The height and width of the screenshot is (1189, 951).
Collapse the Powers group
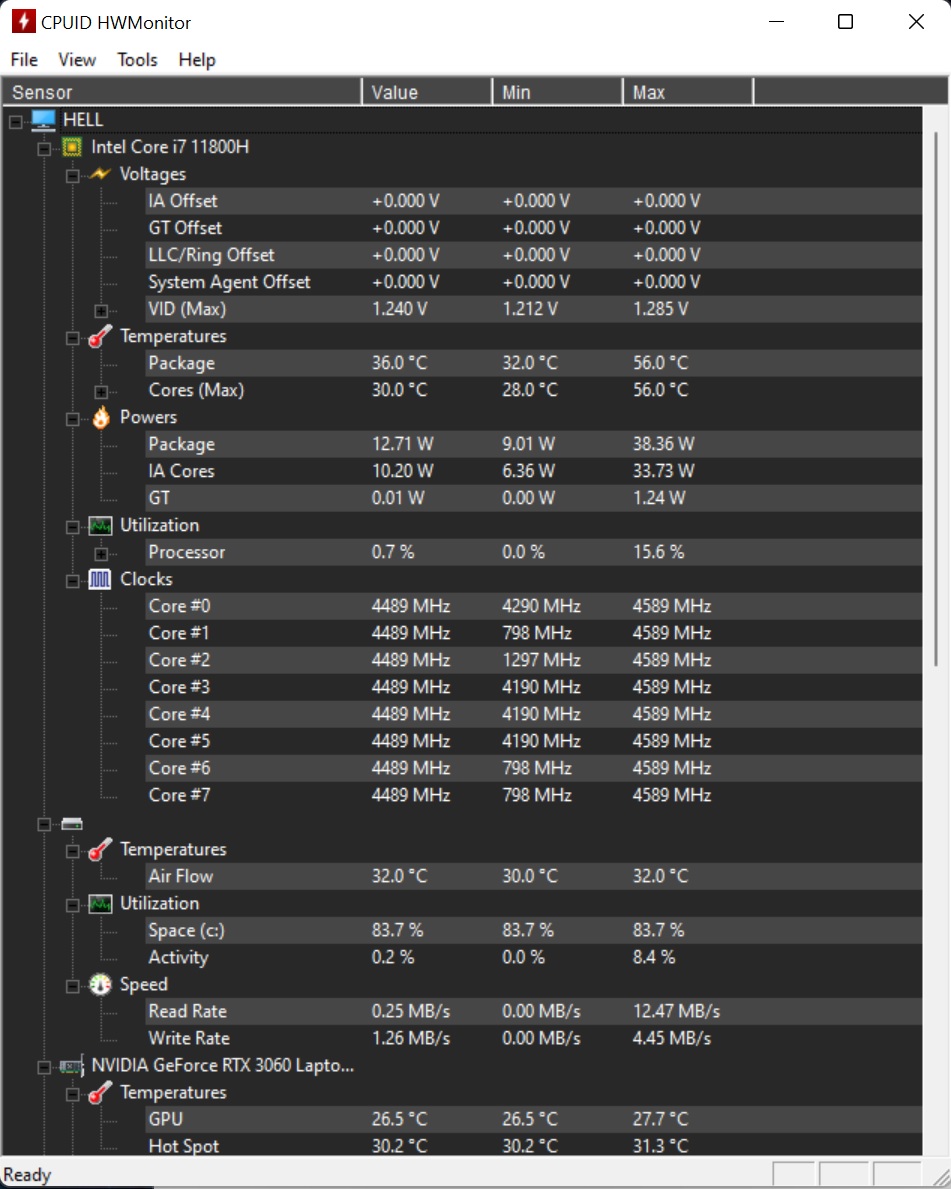(72, 419)
